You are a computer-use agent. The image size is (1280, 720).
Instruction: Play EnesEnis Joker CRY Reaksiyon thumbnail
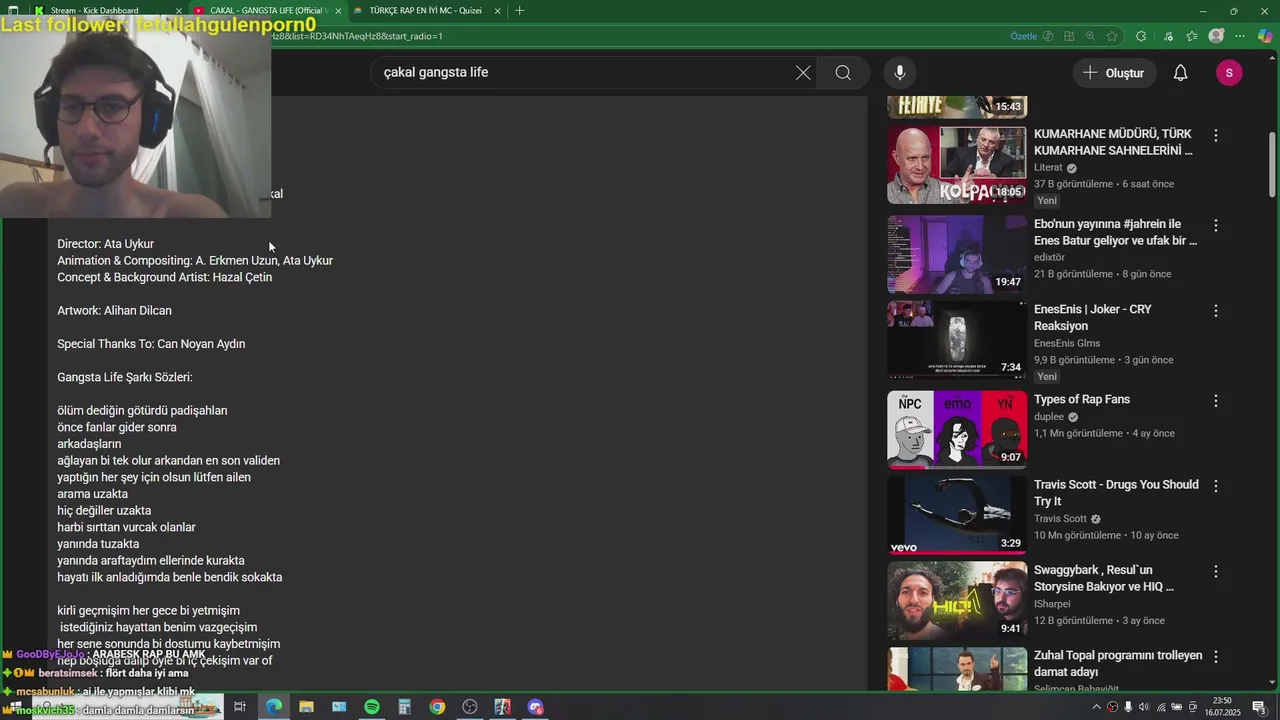[x=957, y=340]
